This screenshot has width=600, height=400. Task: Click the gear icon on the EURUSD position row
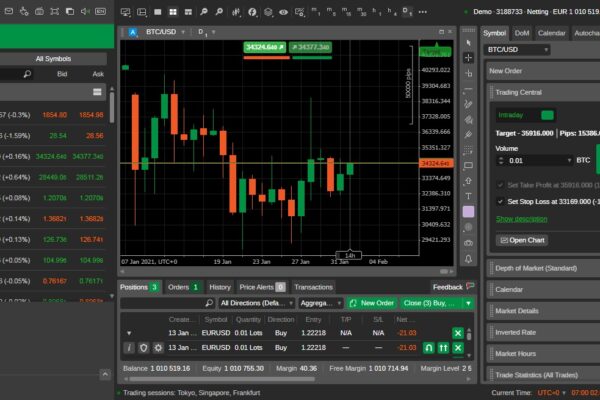[158, 348]
